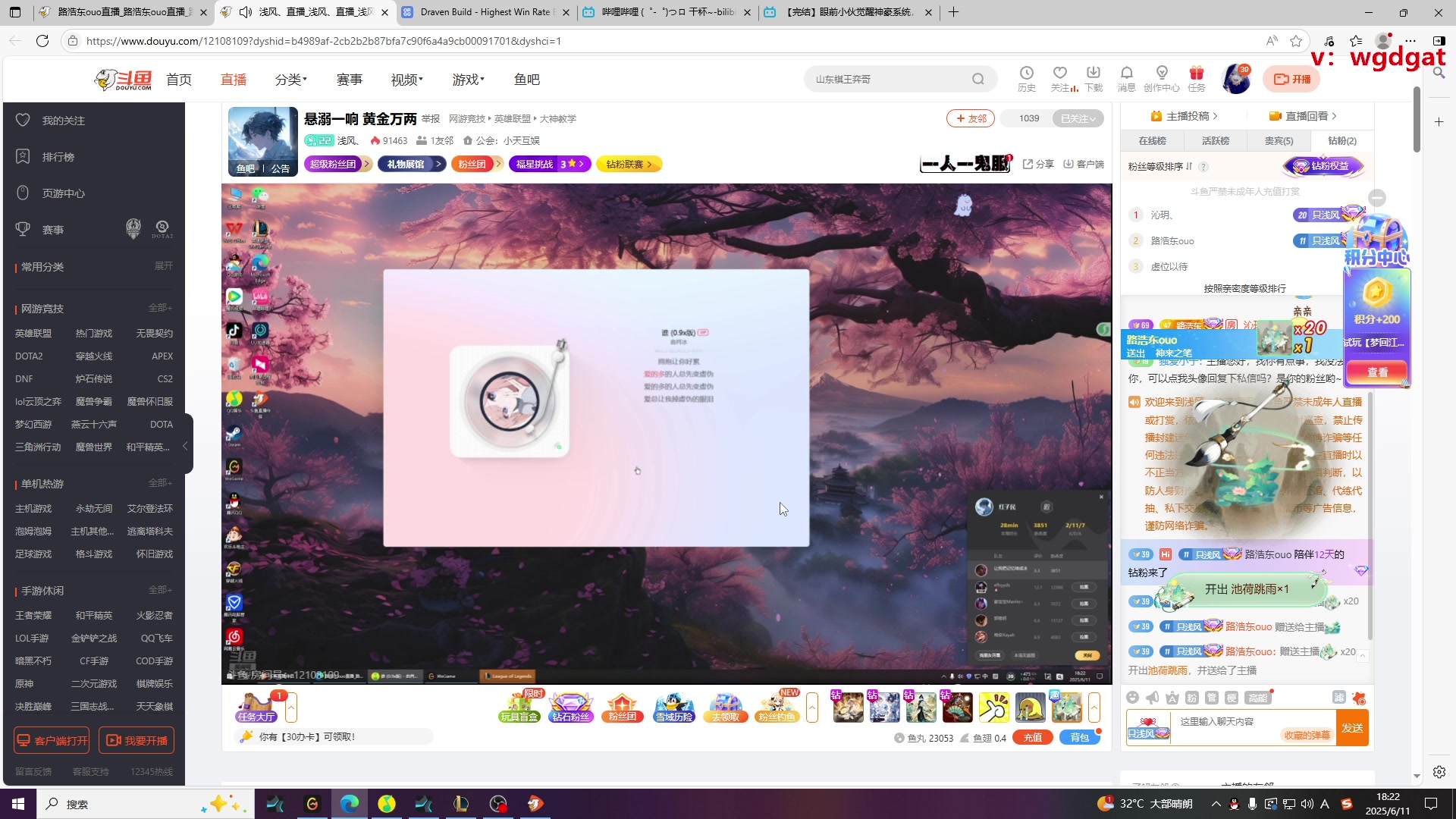Expand the 游戏 dropdown in top navigation
The height and width of the screenshot is (819, 1456).
click(469, 80)
